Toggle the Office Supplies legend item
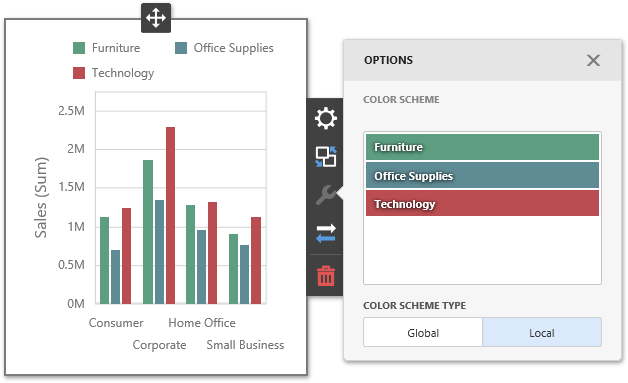 pos(224,48)
